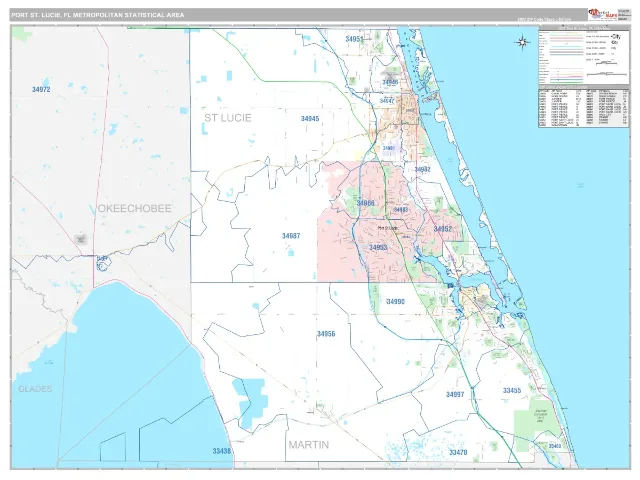Image resolution: width=640 pixels, height=480 pixels.
Task: Click ZIP code label 34982
Action: [422, 170]
